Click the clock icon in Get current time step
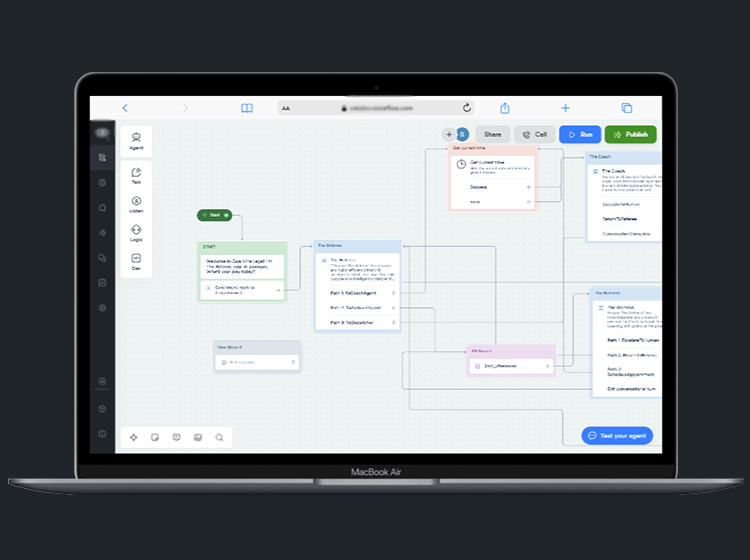The height and width of the screenshot is (560, 750). 461,165
